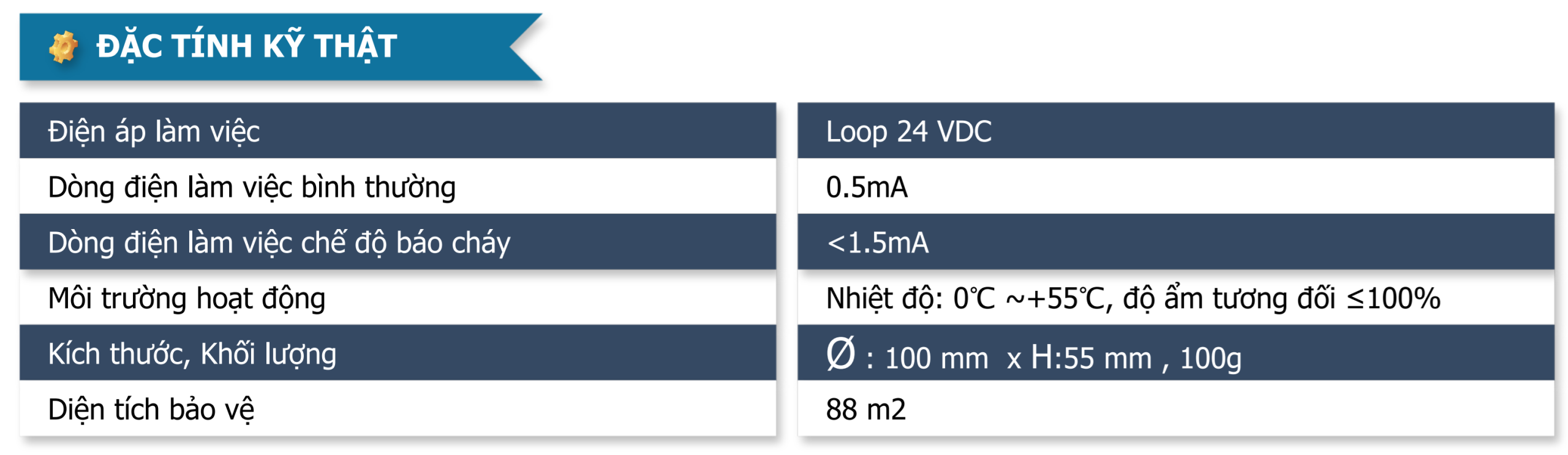Click the H:55 mm height text
This screenshot has width=1568, height=455.
tap(1091, 358)
